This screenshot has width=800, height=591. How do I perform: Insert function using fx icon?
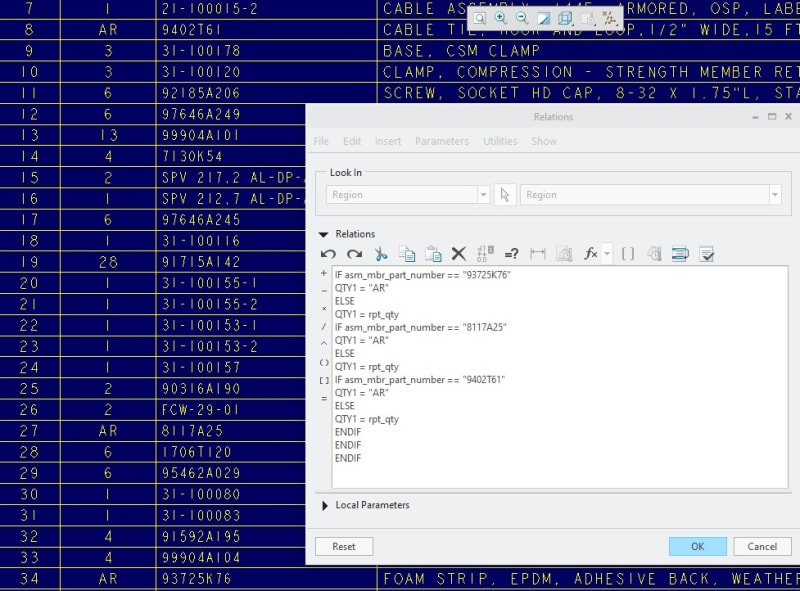[590, 253]
